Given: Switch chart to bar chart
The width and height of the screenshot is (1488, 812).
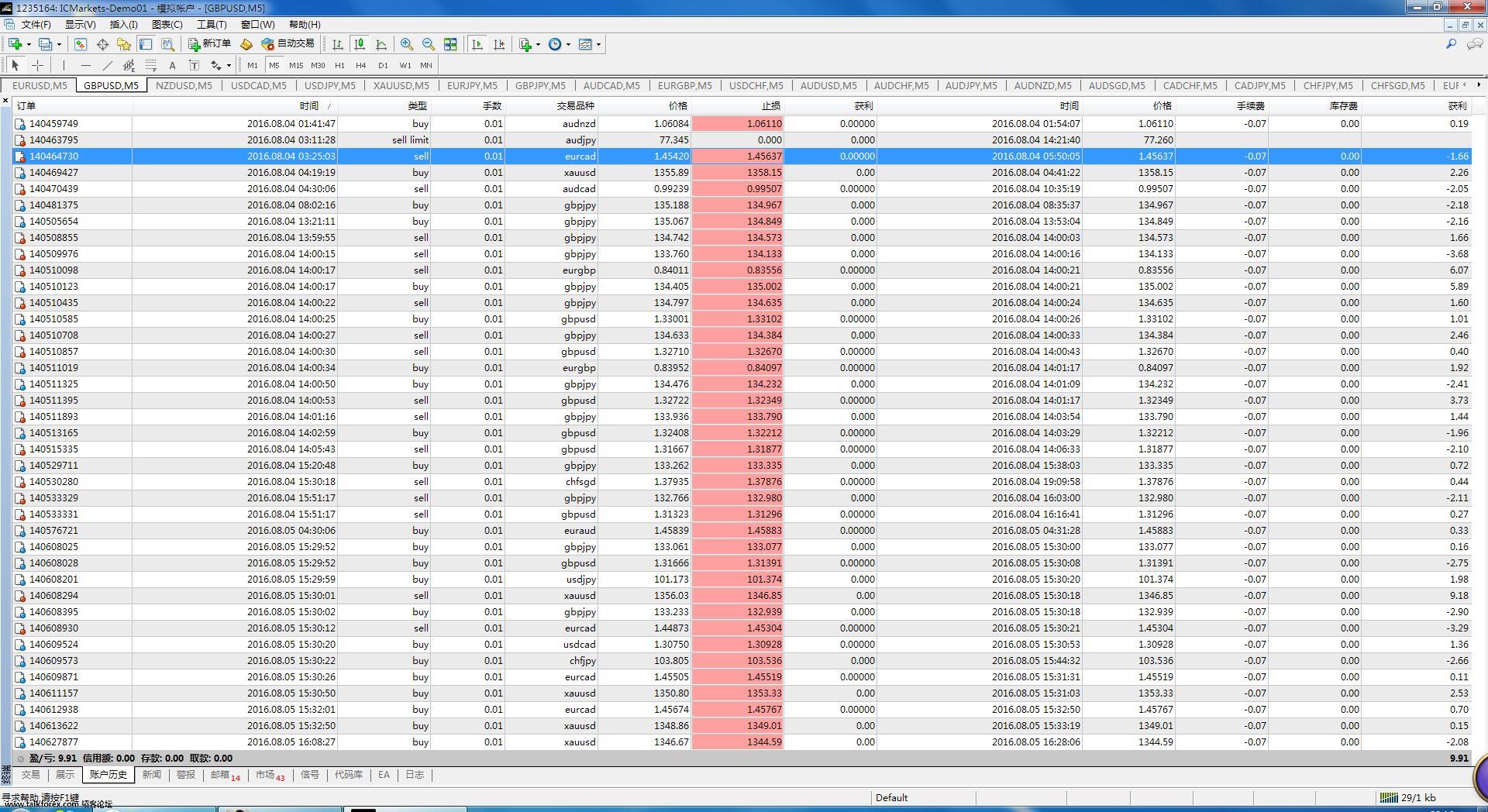Looking at the screenshot, I should (x=338, y=44).
